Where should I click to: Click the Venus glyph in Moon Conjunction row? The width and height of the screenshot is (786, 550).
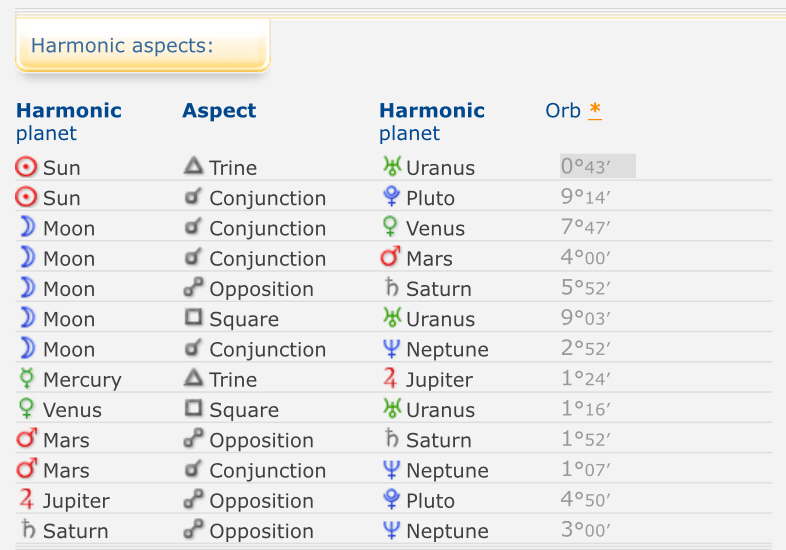pyautogui.click(x=391, y=228)
